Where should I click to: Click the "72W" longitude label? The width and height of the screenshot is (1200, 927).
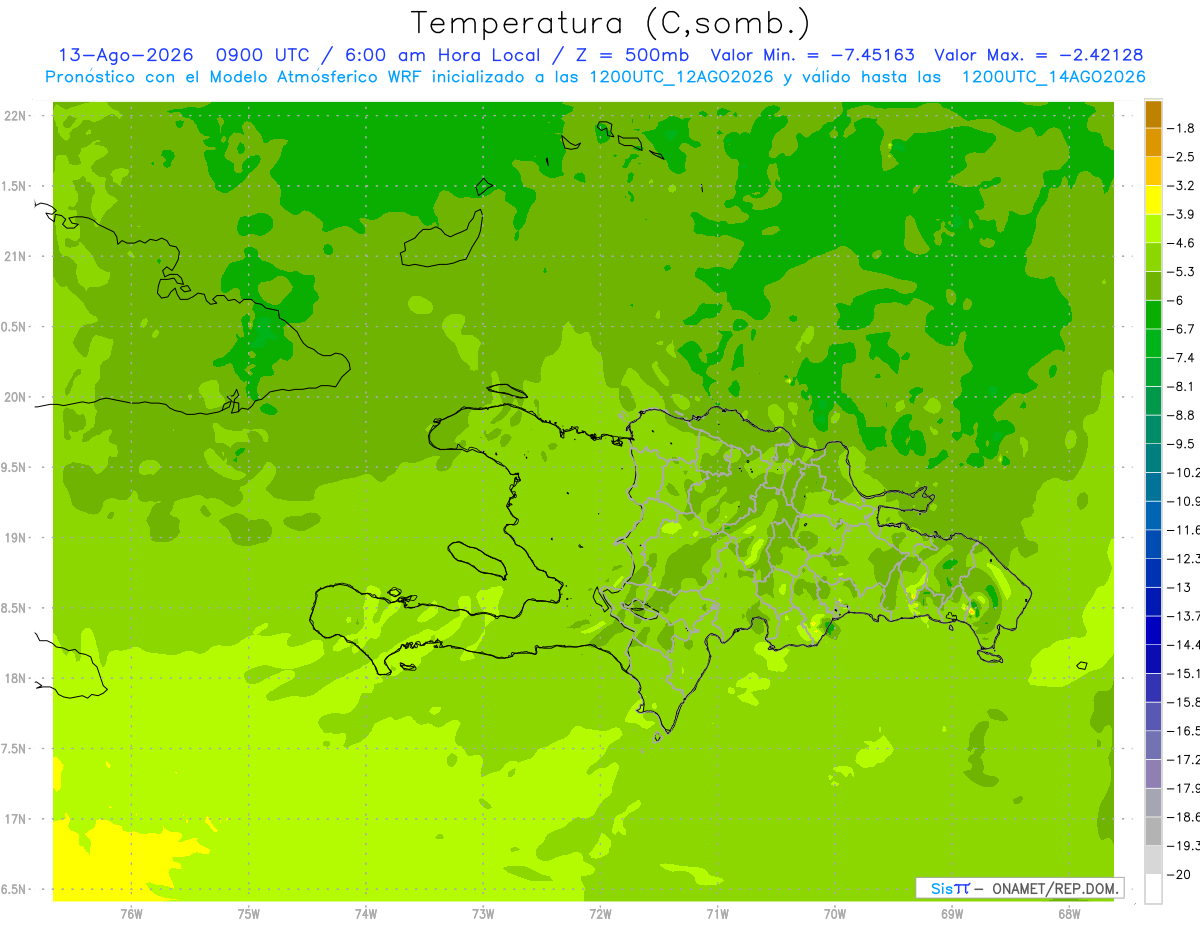click(x=600, y=914)
